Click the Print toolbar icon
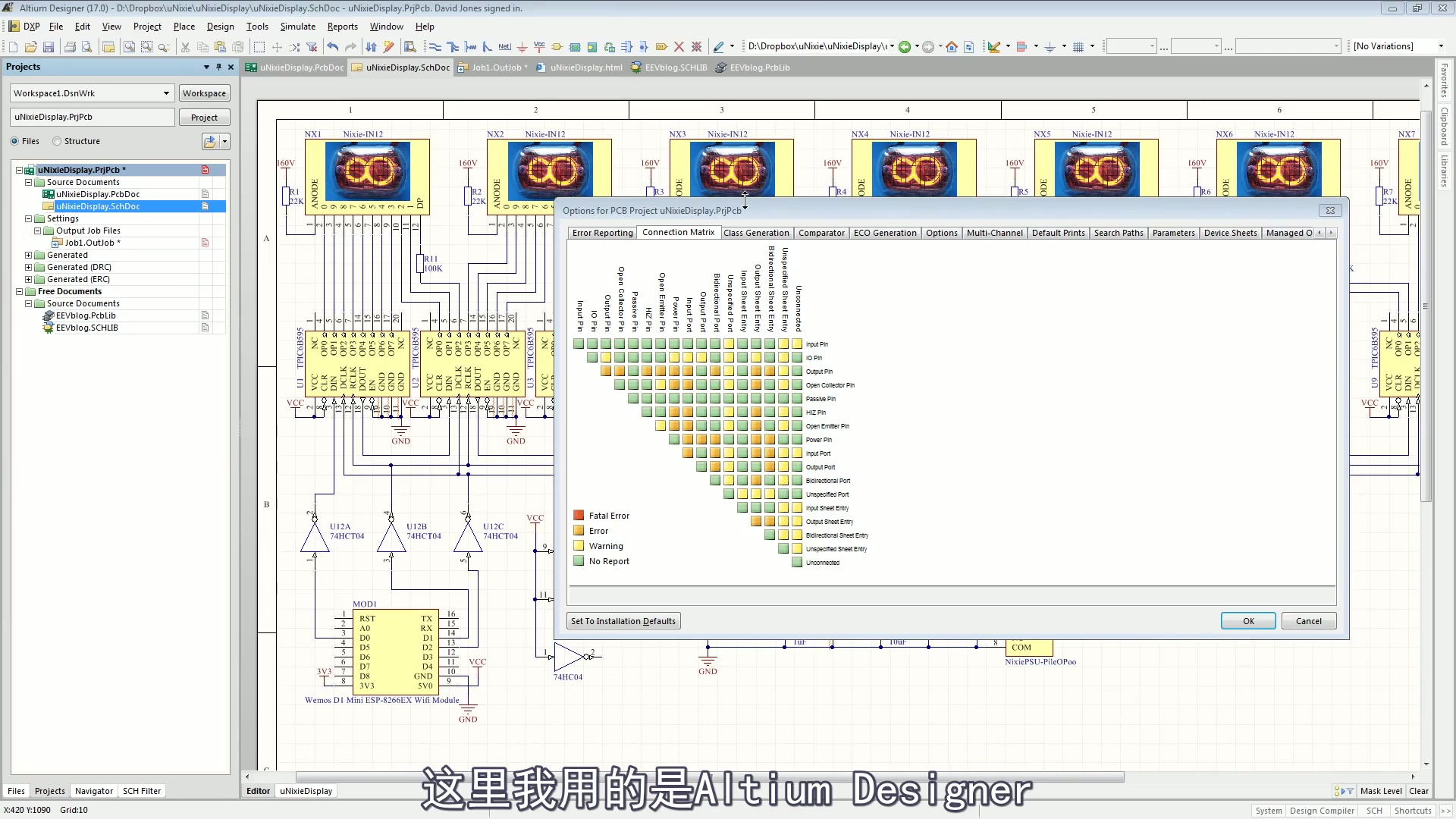 tap(70, 47)
